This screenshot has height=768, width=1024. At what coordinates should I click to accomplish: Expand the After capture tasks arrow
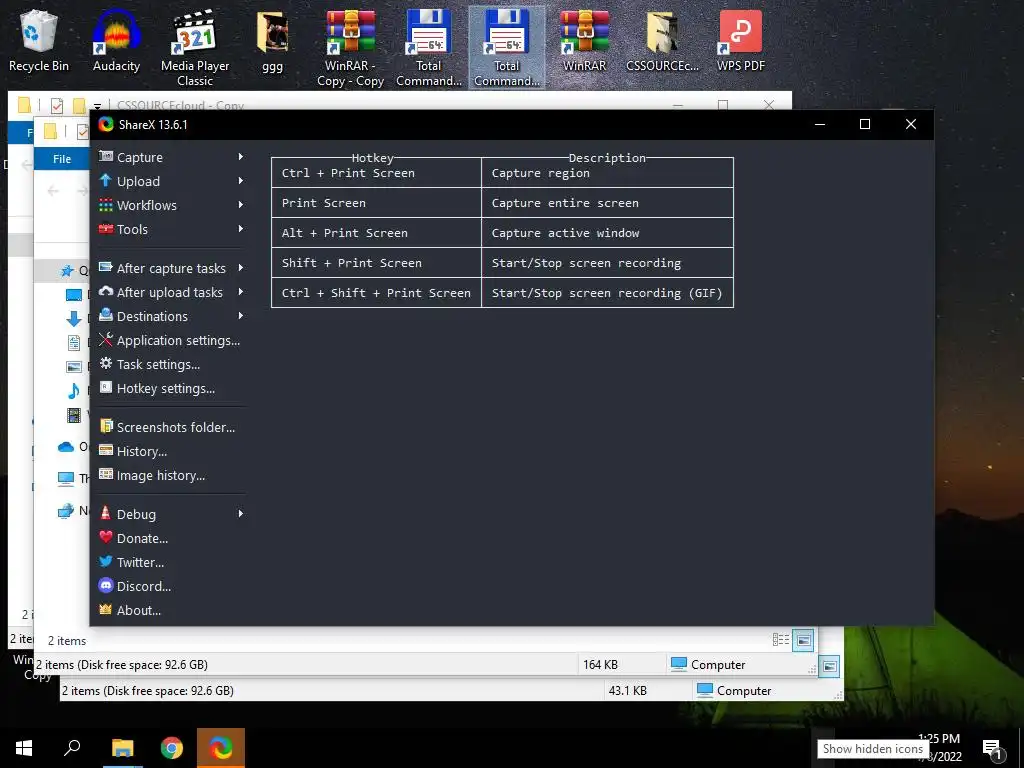[240, 268]
